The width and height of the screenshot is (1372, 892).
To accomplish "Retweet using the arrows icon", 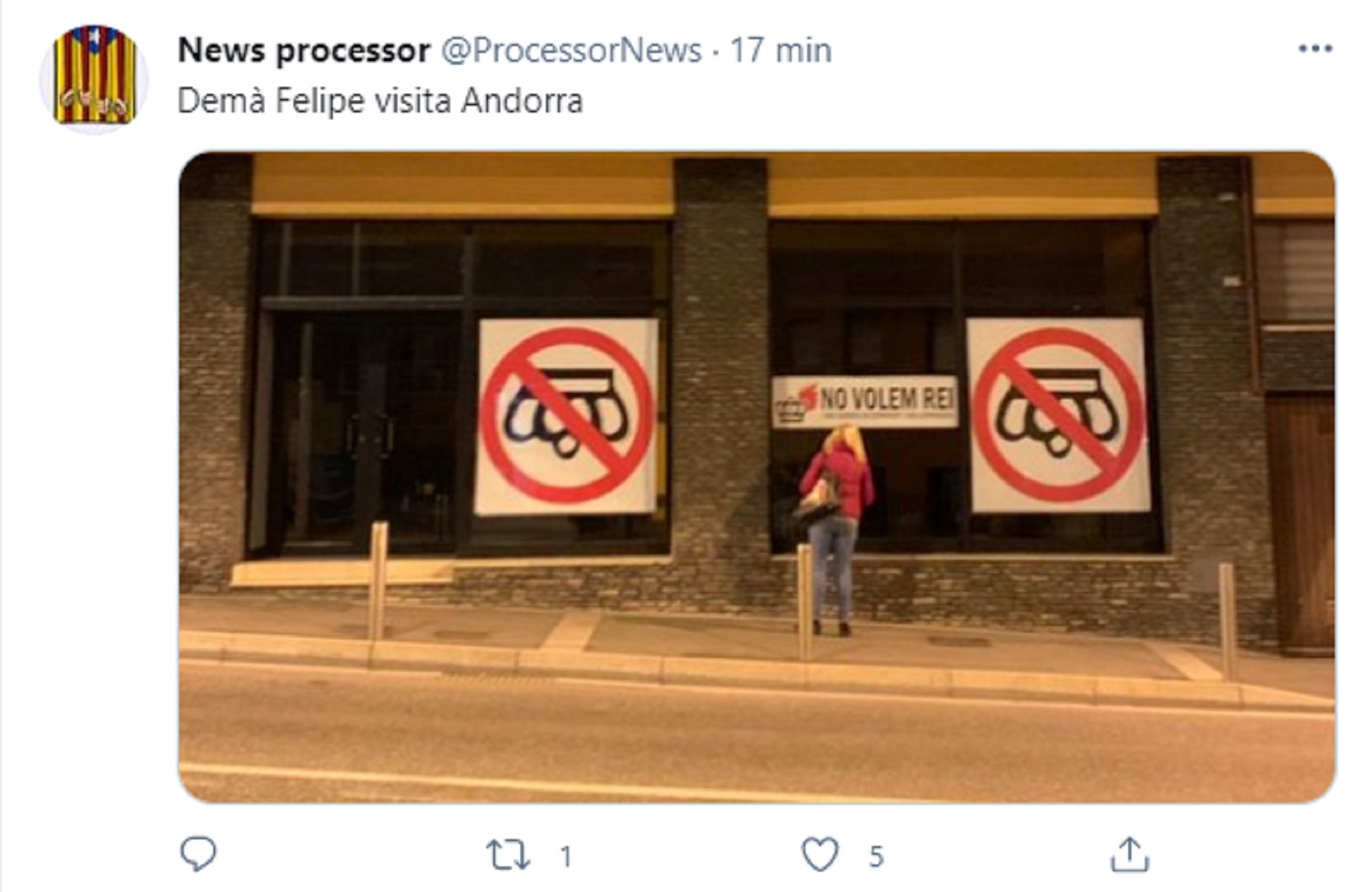I will [x=508, y=855].
